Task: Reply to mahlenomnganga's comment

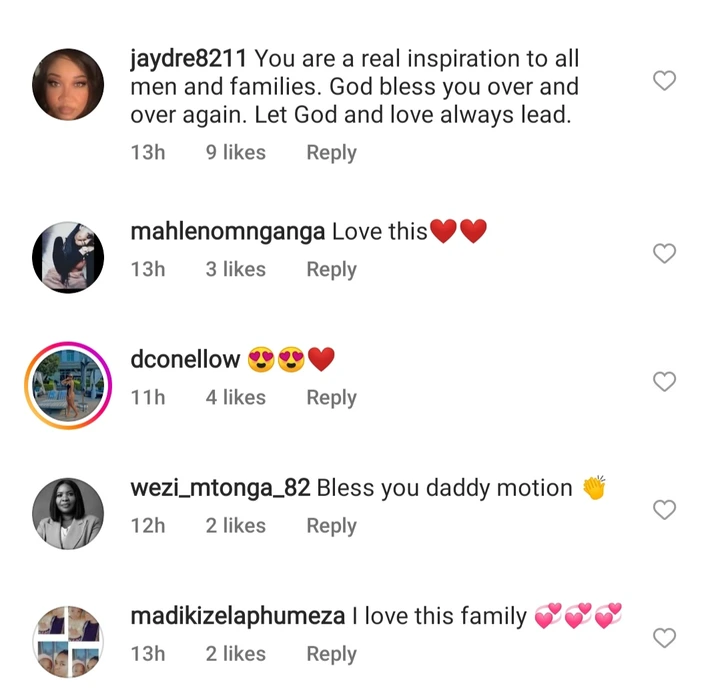Action: (331, 269)
